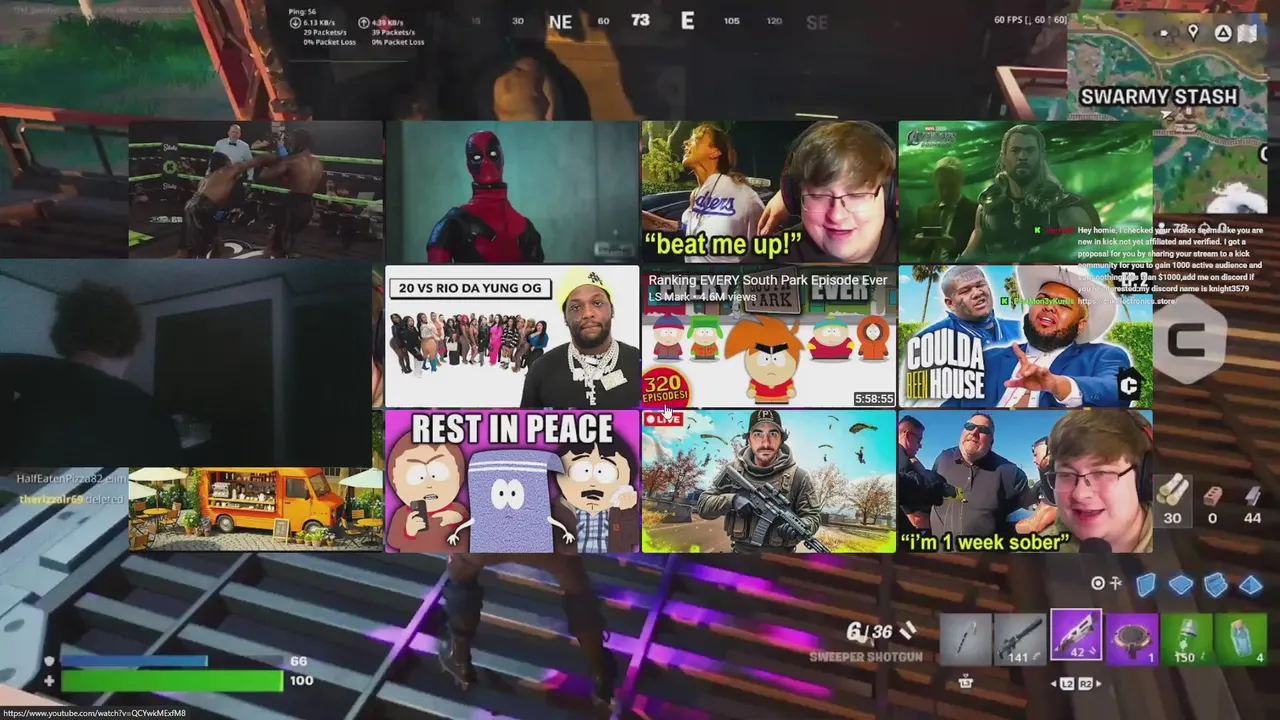Click the metal material icon showing 44
The width and height of the screenshot is (1280, 720).
1253,495
